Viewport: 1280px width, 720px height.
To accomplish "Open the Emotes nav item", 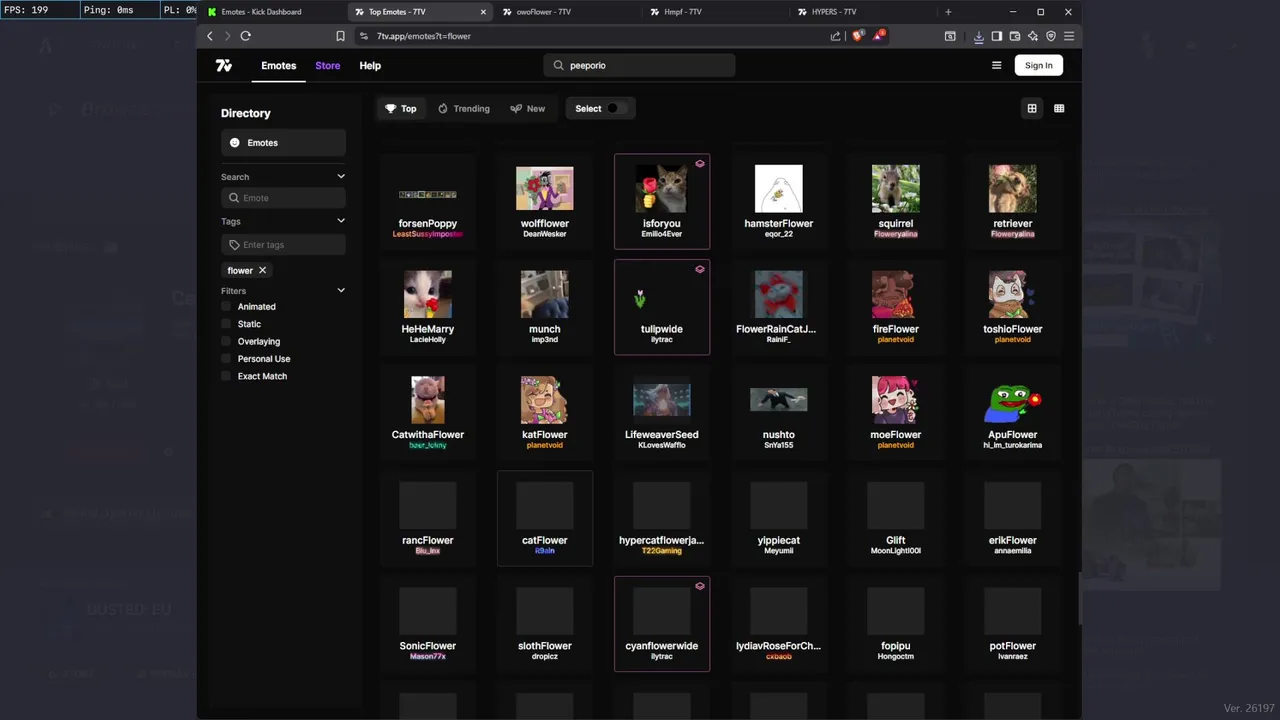I will (279, 65).
